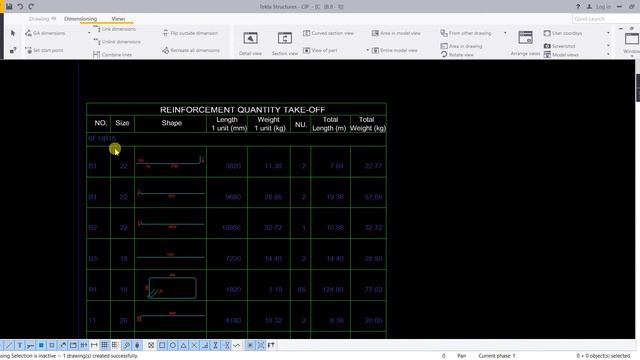The image size is (640, 360).
Task: Click the arrows icon ending the bottom toolbar
Action: (271, 345)
